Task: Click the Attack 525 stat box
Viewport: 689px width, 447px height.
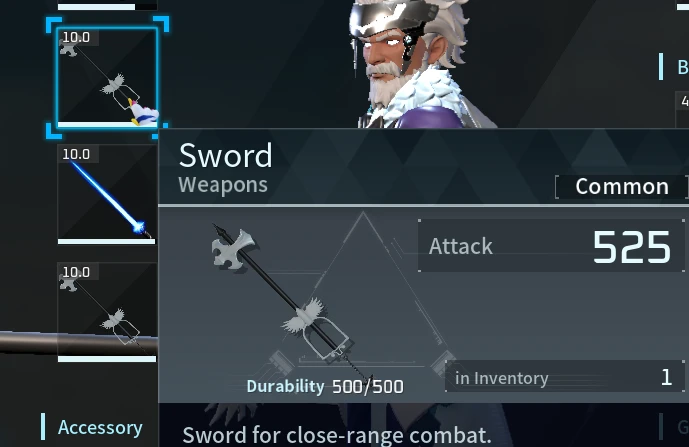Action: (x=551, y=246)
